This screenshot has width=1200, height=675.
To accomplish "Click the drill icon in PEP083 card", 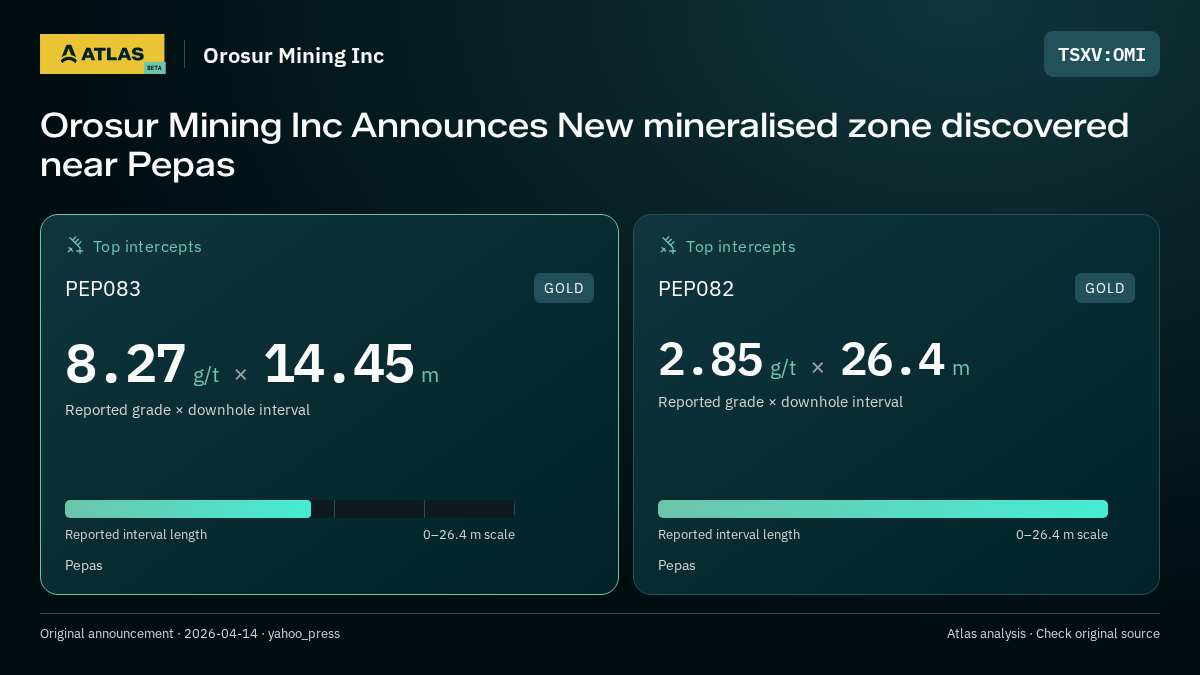I will (75, 245).
